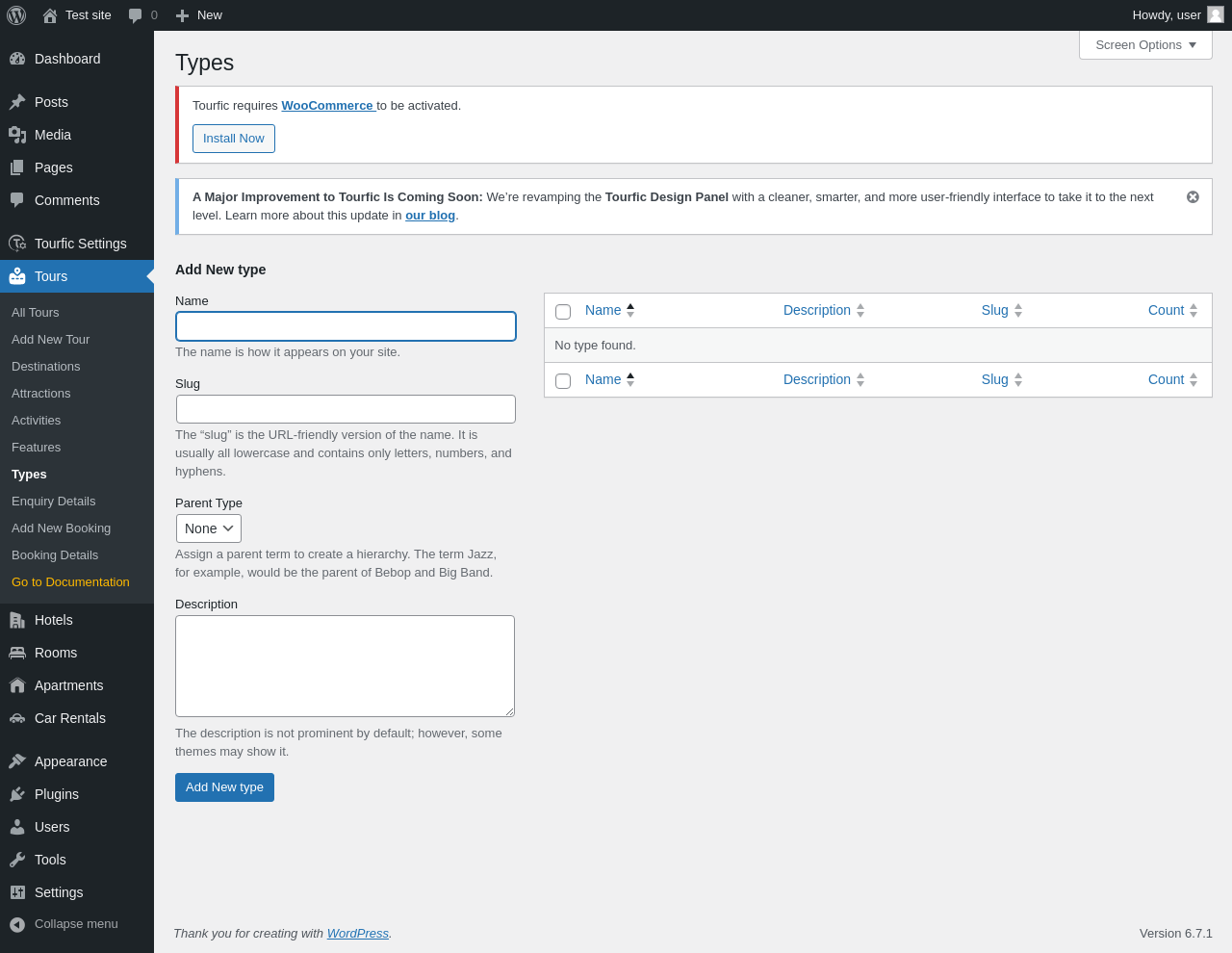Click the Install Now button
The height and width of the screenshot is (953, 1232).
(x=234, y=139)
